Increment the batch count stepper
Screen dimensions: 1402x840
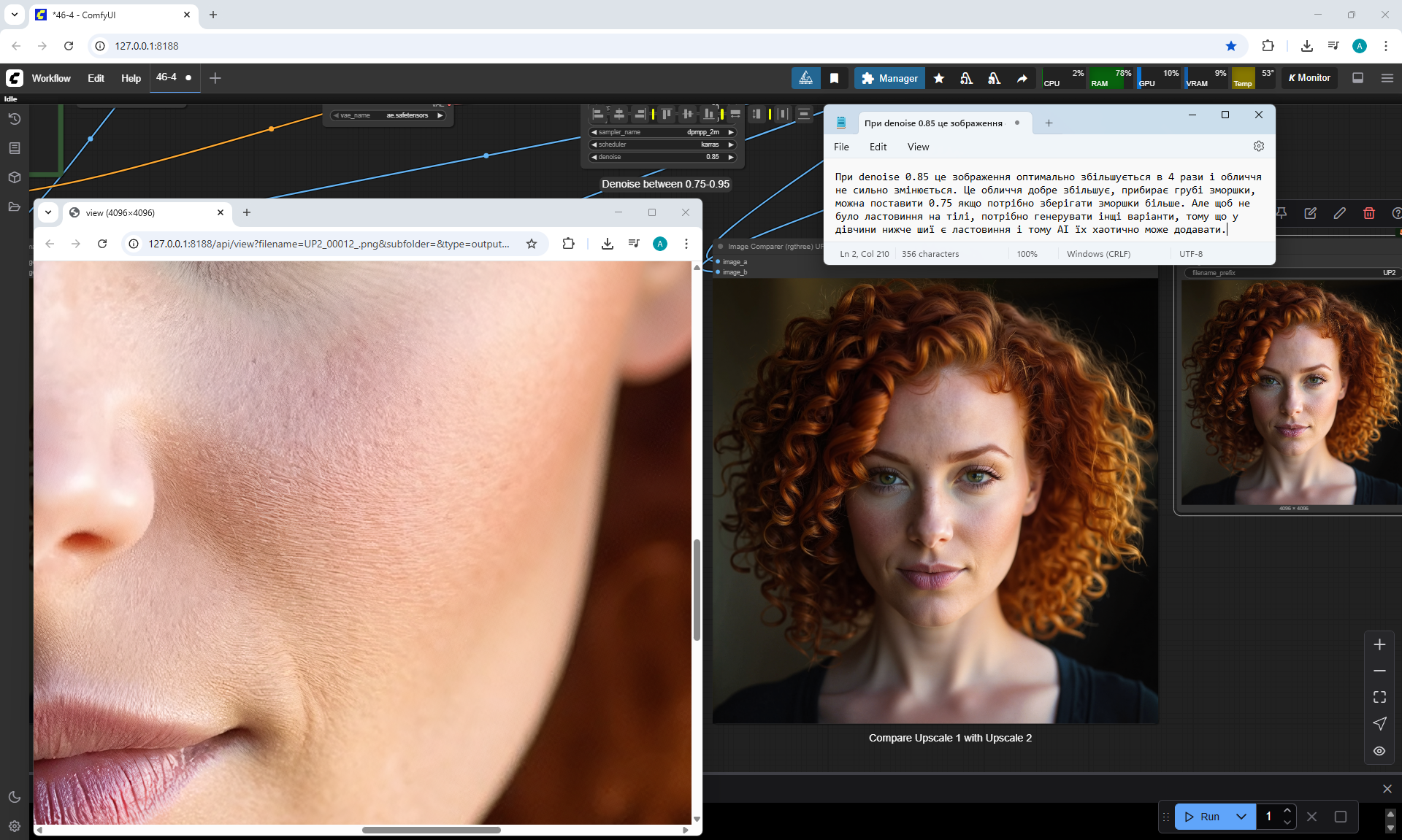tap(1287, 811)
